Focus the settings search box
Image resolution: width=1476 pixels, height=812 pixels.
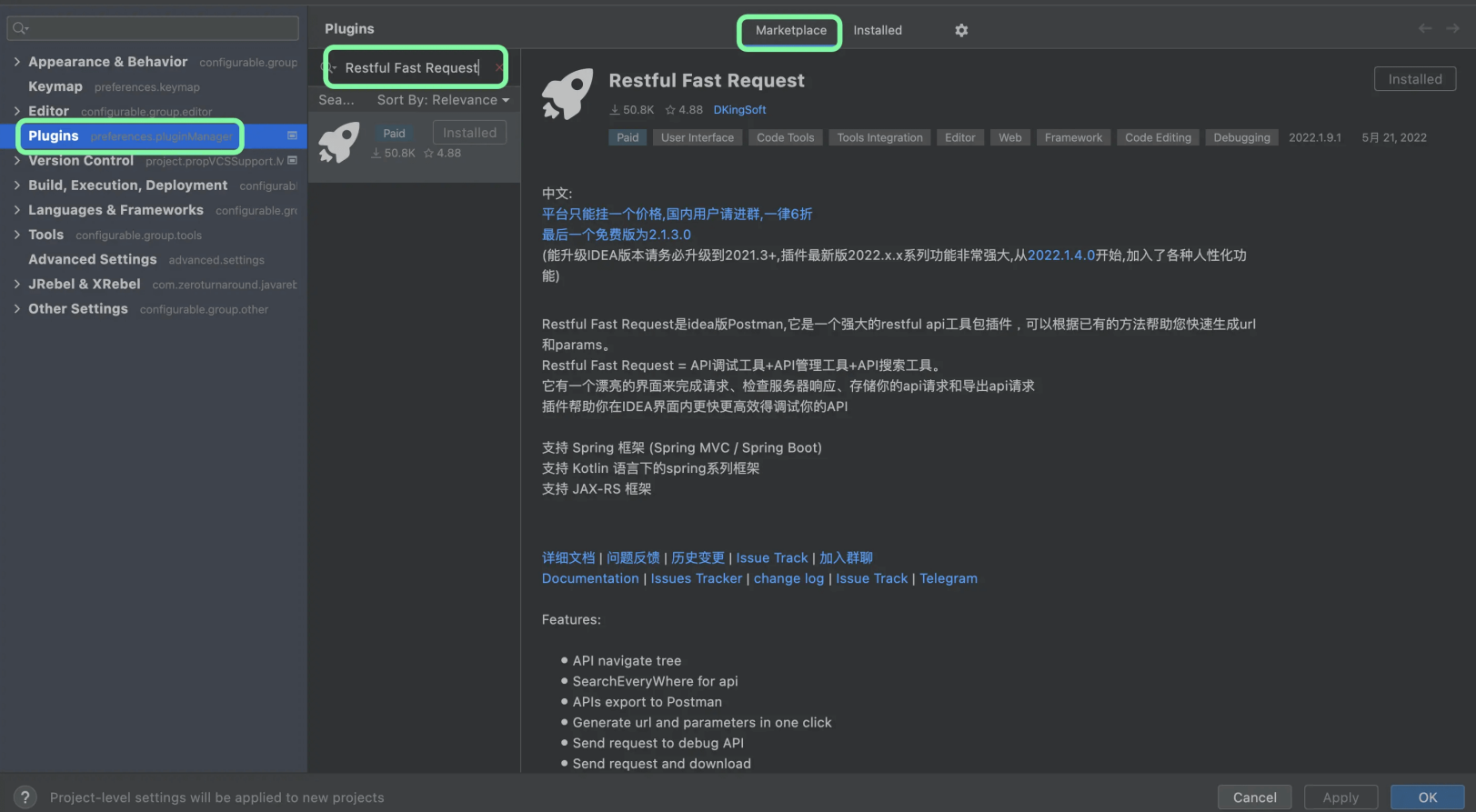click(x=153, y=28)
